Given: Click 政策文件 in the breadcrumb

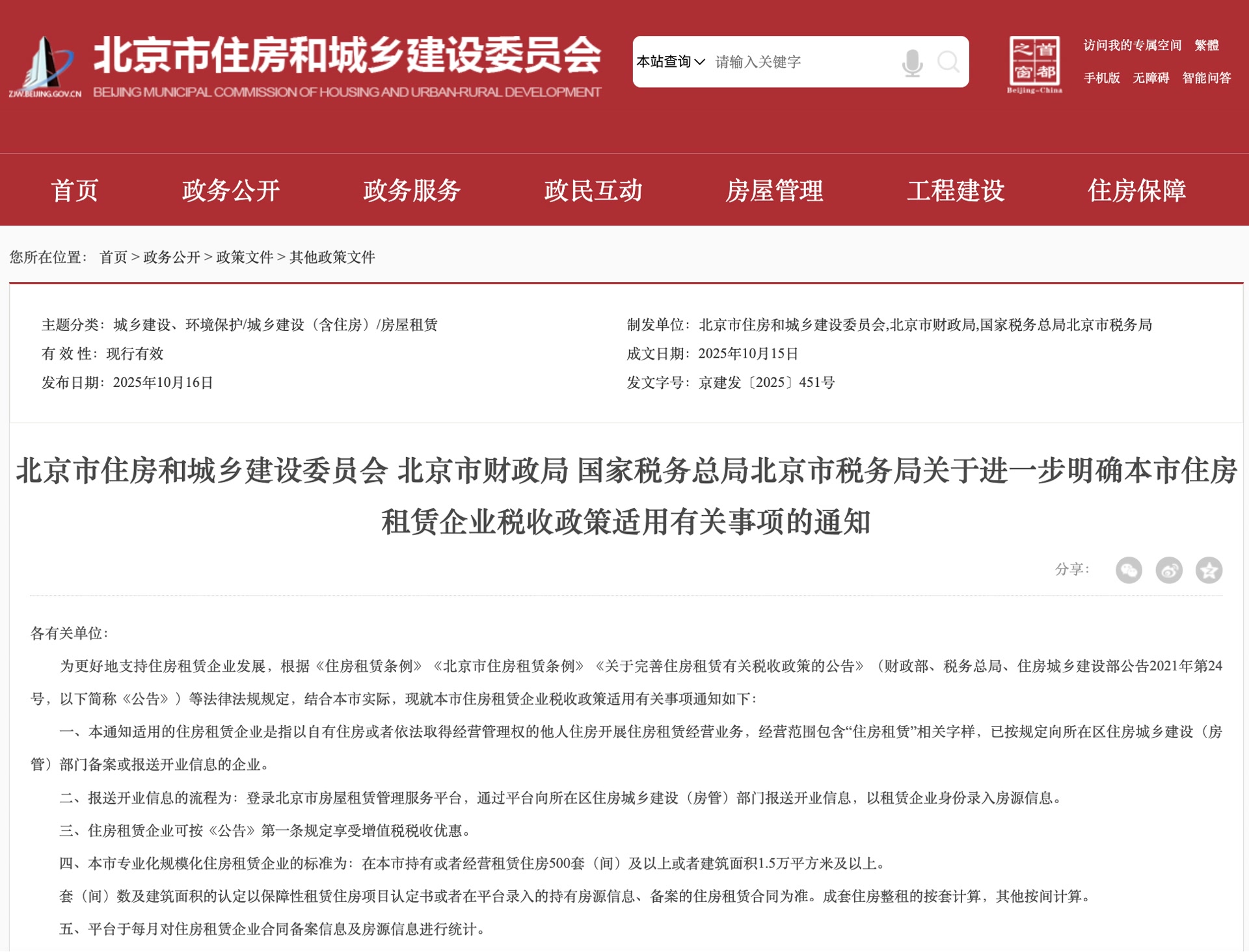Looking at the screenshot, I should click(x=245, y=258).
